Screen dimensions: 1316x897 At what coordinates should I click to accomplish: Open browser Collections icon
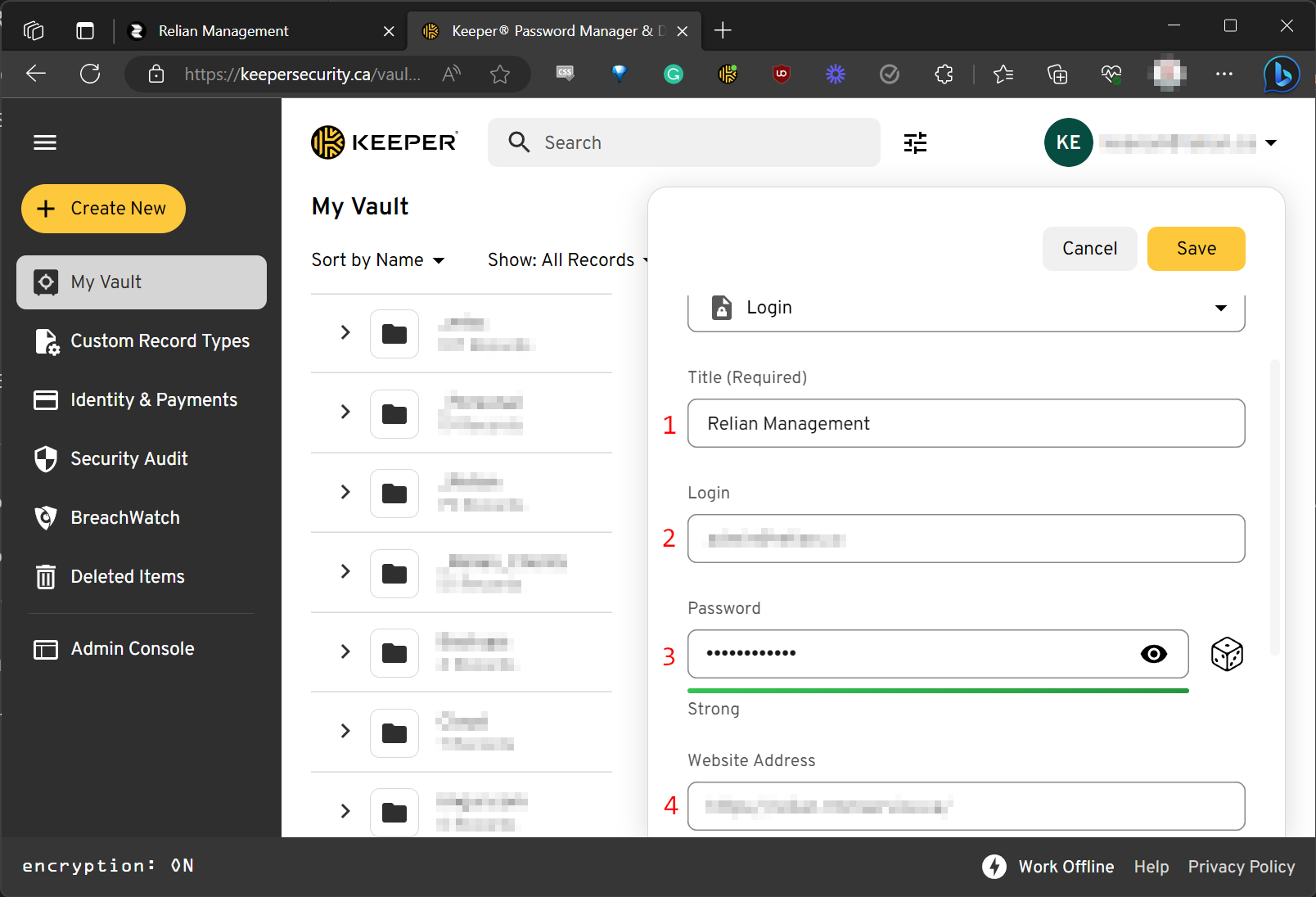1057,74
